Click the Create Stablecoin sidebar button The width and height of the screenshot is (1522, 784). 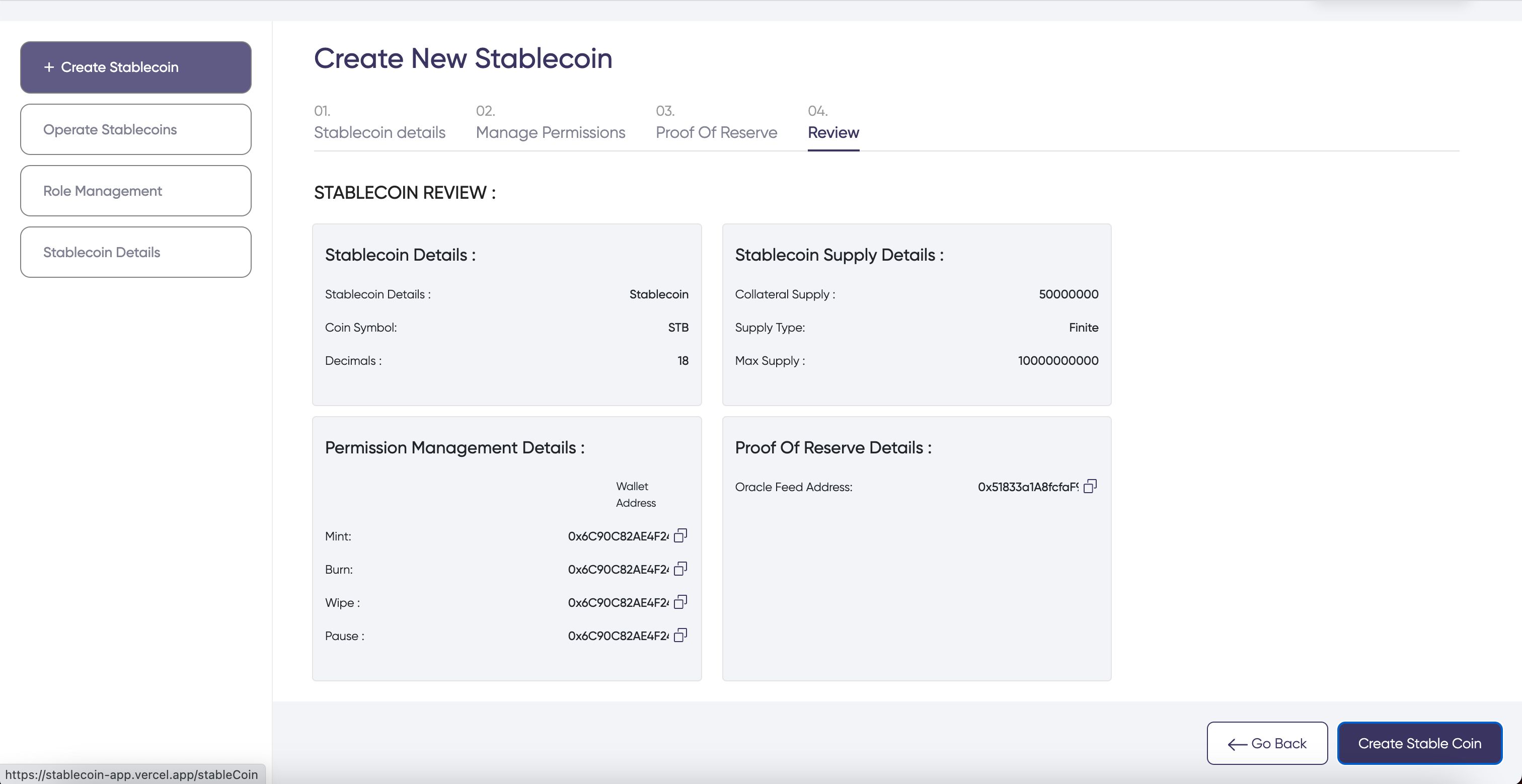point(136,67)
